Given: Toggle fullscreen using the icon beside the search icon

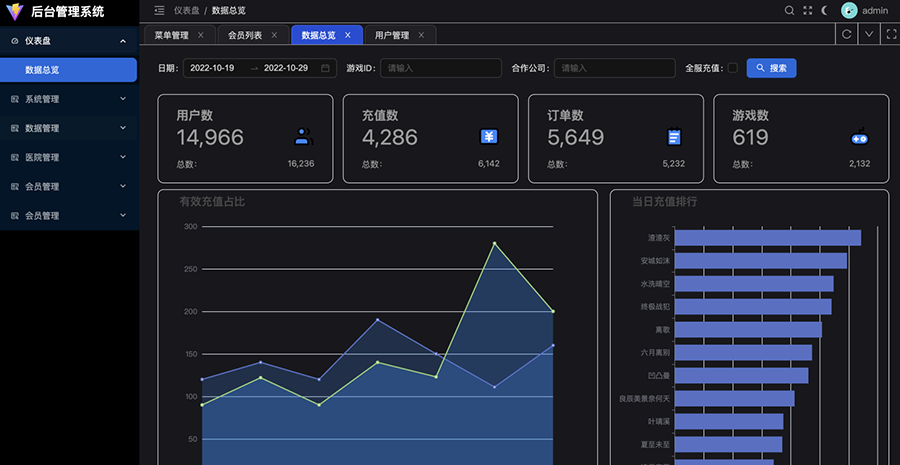Looking at the screenshot, I should (x=808, y=10).
